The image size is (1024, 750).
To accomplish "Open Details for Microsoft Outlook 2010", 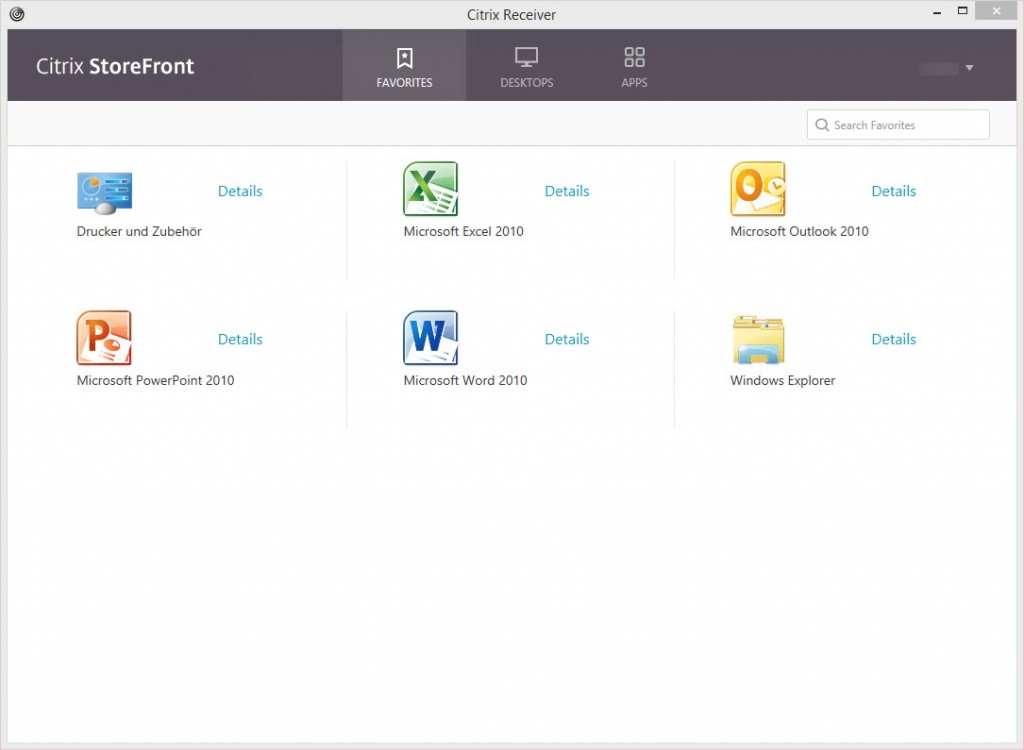I will tap(893, 191).
